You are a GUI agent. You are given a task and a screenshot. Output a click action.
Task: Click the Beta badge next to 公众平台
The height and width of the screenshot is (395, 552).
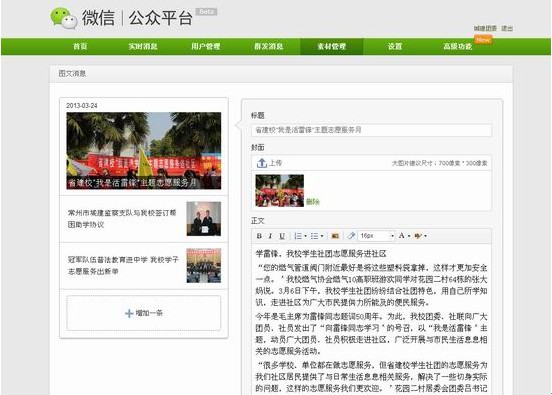click(x=206, y=12)
